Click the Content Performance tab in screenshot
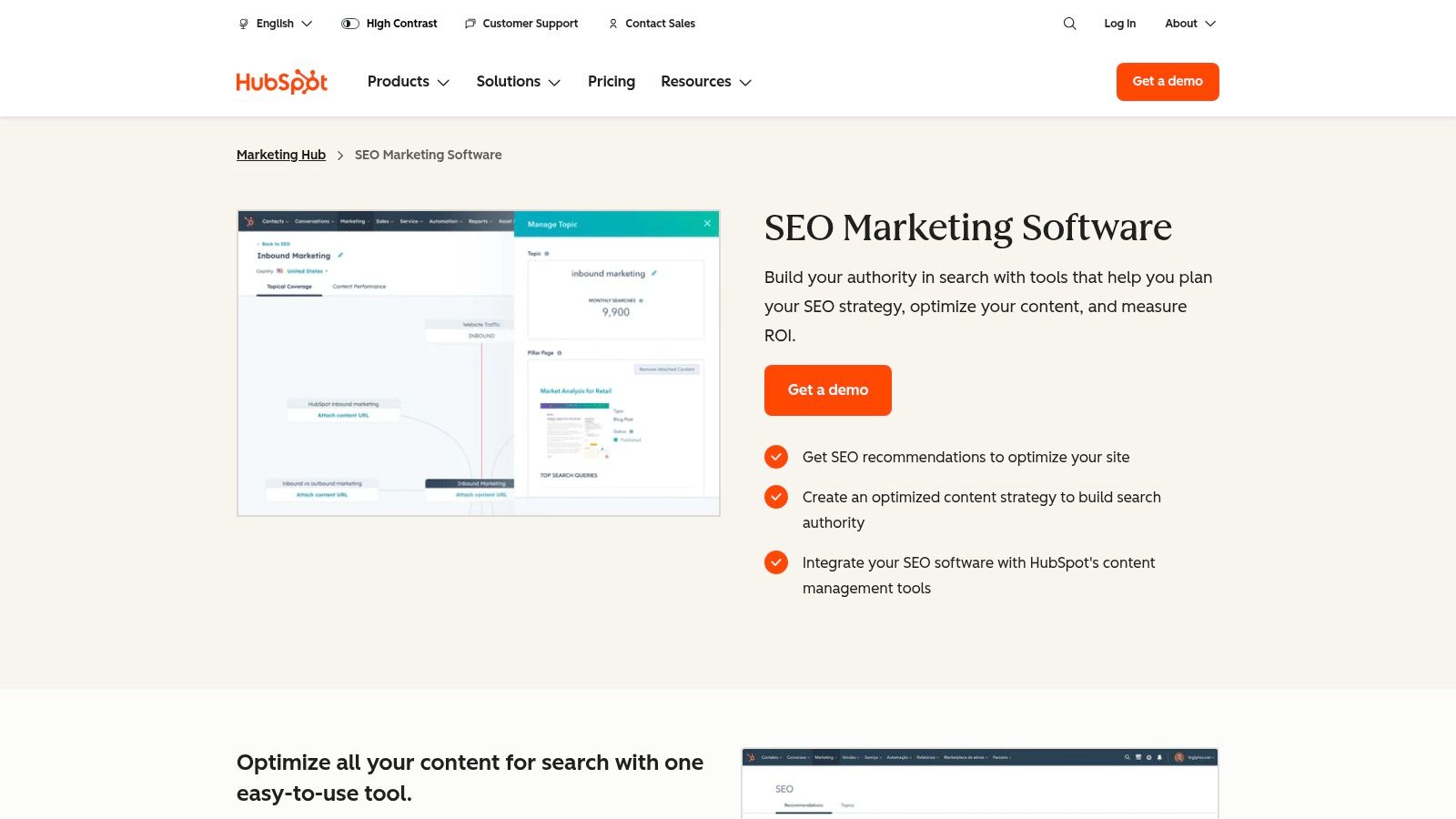Viewport: 1456px width, 819px height. tap(359, 287)
